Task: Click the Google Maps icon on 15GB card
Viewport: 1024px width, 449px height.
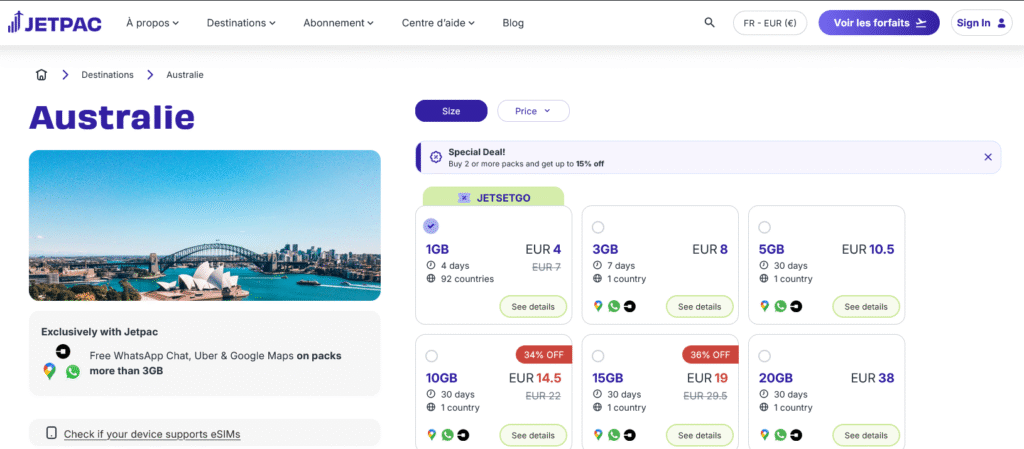Action: (598, 435)
